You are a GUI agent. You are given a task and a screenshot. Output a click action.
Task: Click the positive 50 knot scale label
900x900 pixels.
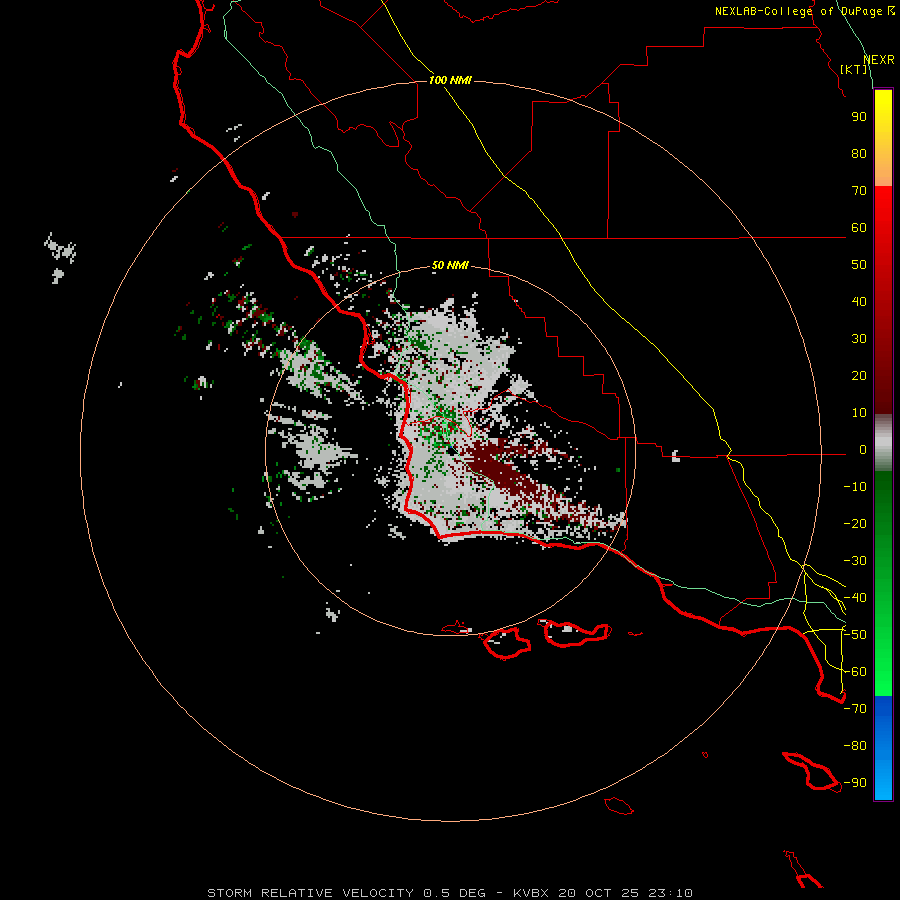click(x=859, y=265)
